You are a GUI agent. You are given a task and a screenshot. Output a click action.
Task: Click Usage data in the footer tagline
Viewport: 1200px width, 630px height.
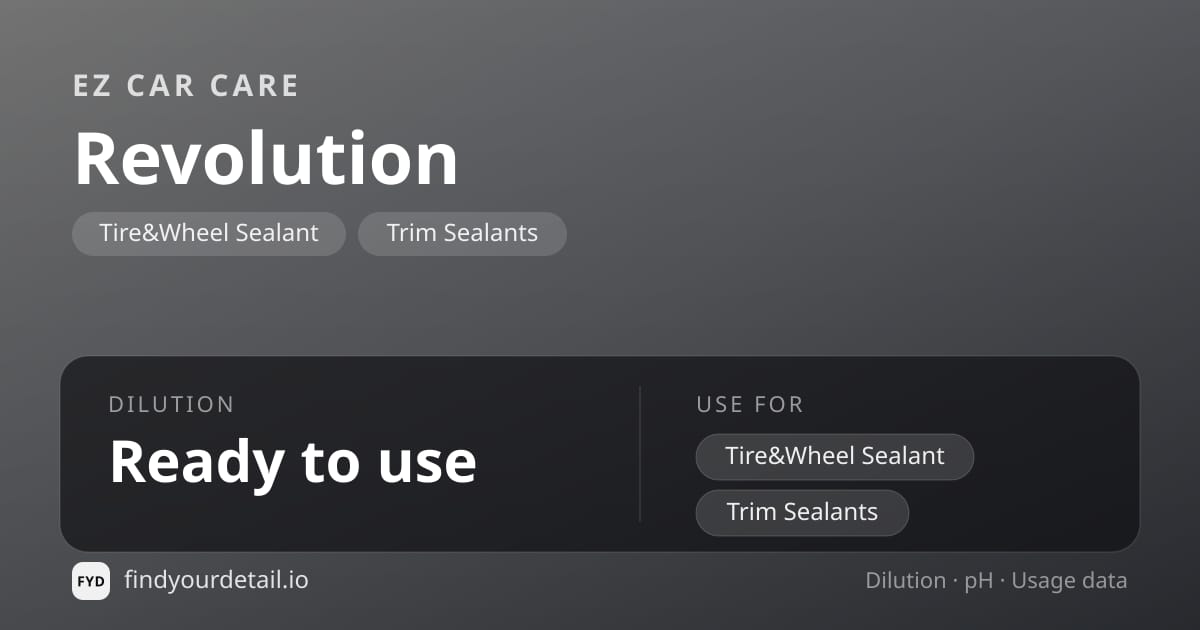1069,582
